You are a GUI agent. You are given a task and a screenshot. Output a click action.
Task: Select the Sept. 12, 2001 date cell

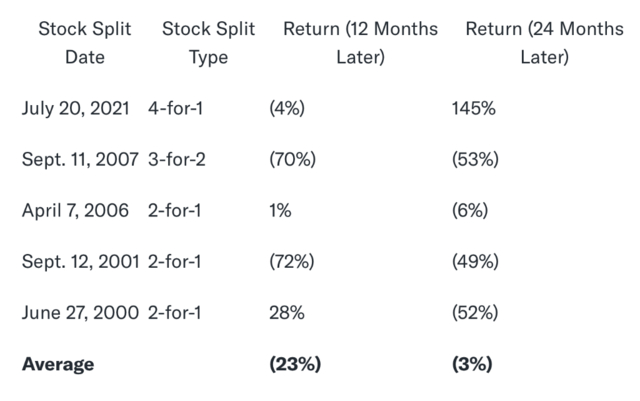[x=79, y=261]
